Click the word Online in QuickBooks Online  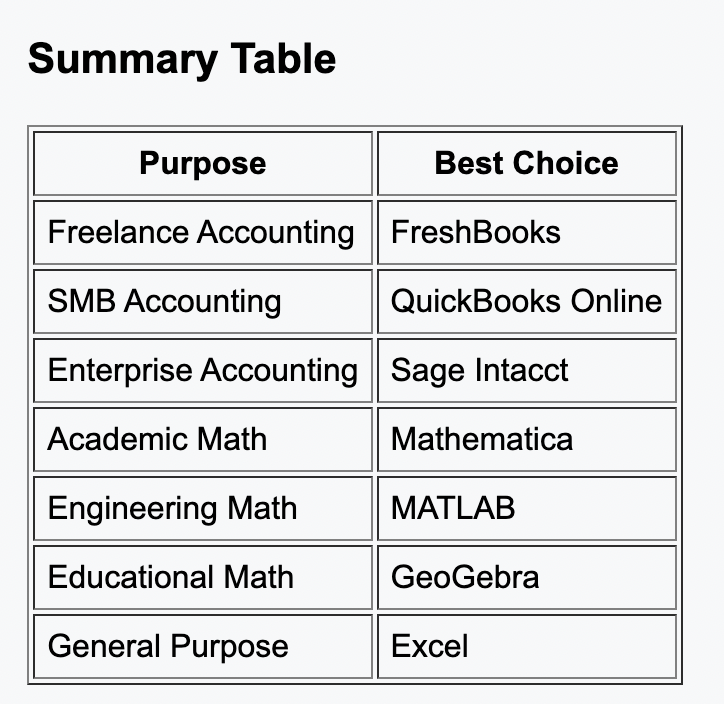point(616,301)
